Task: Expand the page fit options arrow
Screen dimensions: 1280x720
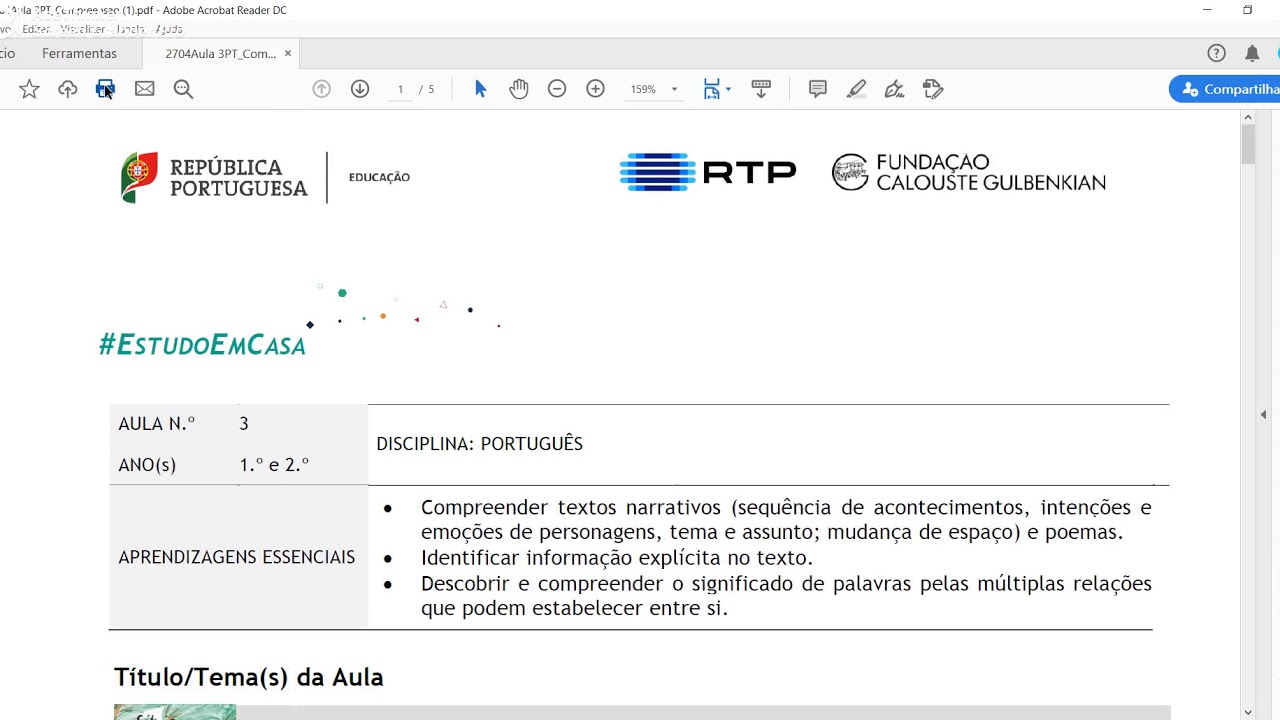Action: (728, 89)
